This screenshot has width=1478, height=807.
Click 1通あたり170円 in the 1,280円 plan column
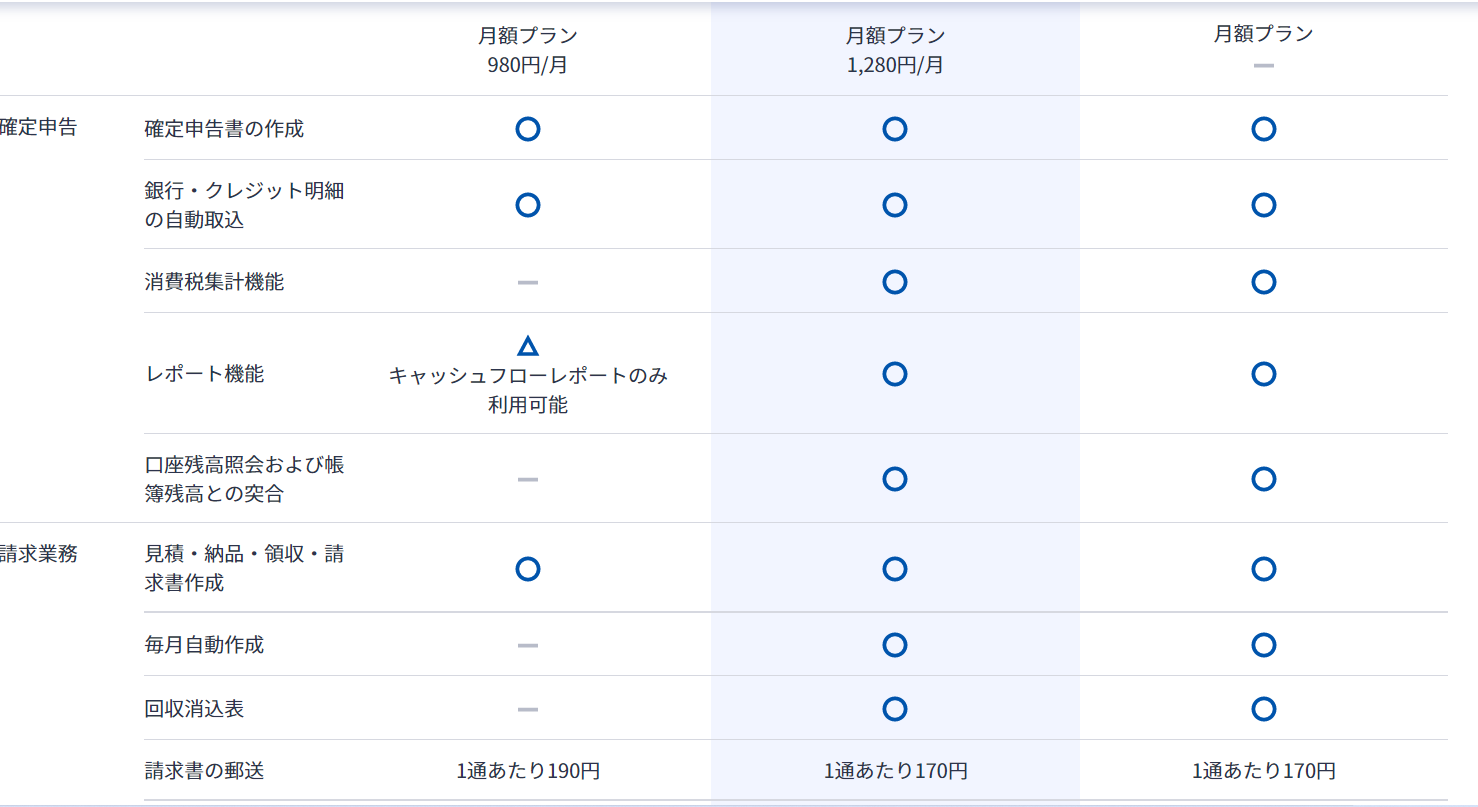click(895, 771)
